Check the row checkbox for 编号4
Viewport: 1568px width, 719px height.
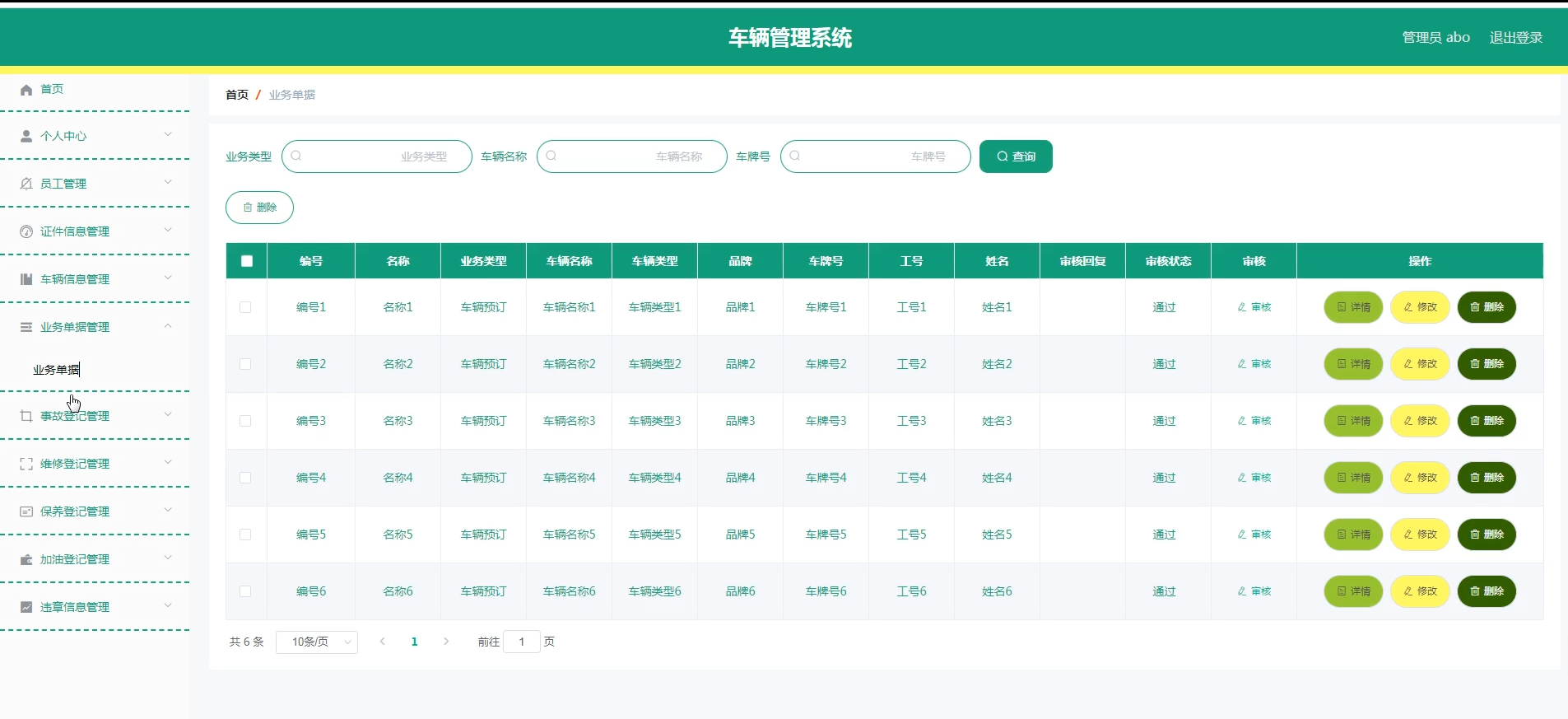point(245,478)
